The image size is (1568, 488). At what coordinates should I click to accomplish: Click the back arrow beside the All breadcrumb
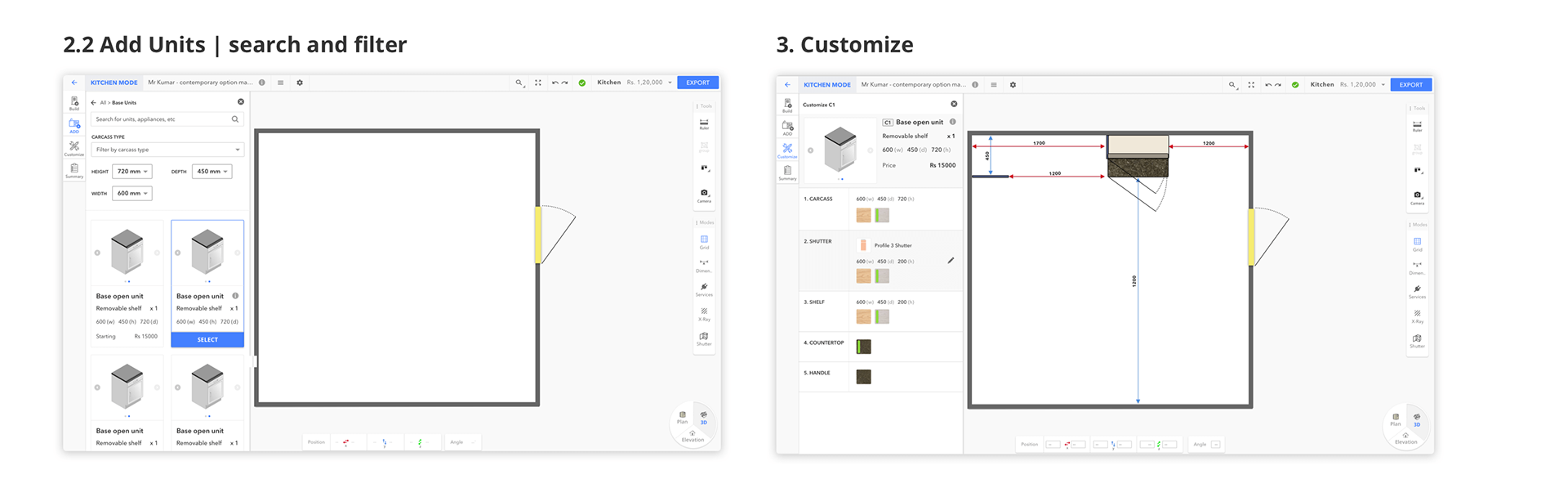(x=94, y=103)
